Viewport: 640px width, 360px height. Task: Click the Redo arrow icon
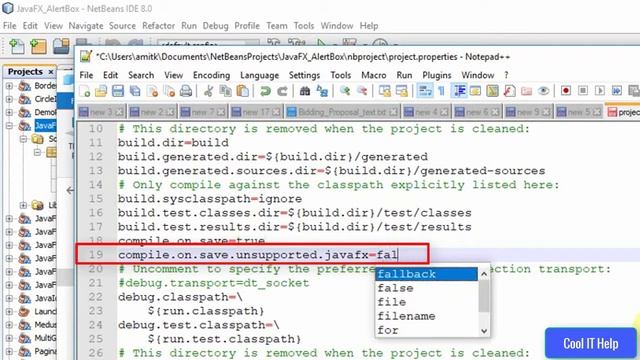click(x=282, y=91)
